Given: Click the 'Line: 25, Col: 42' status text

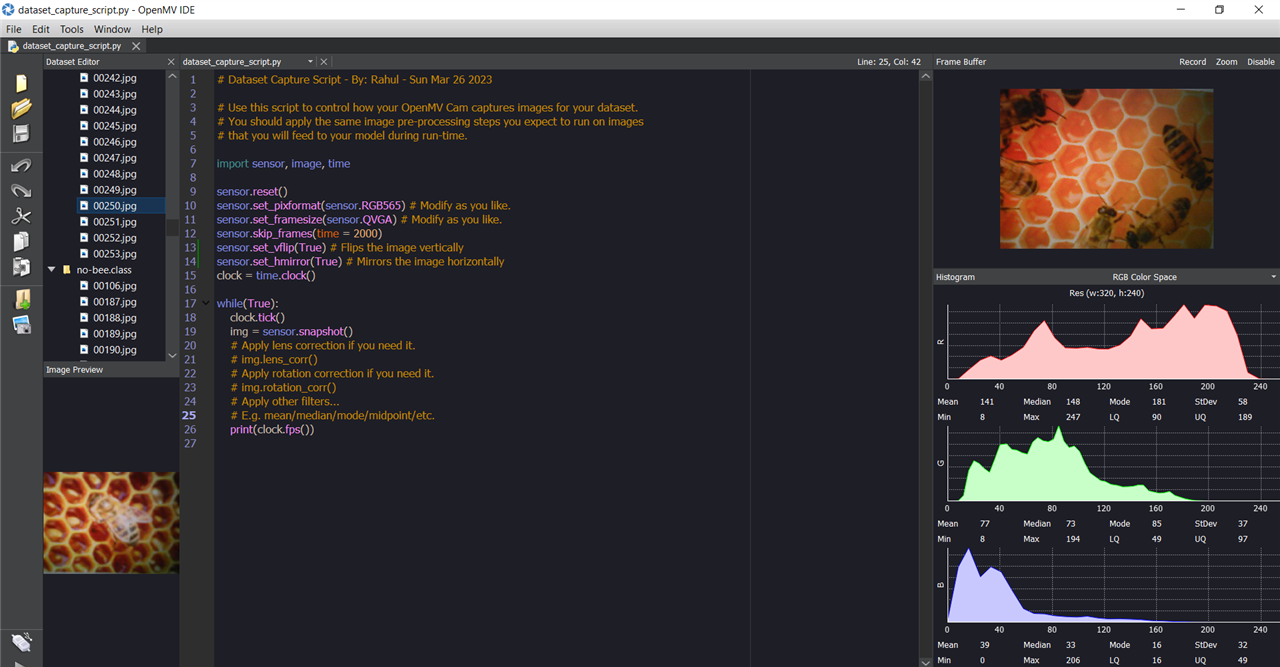Looking at the screenshot, I should [889, 62].
